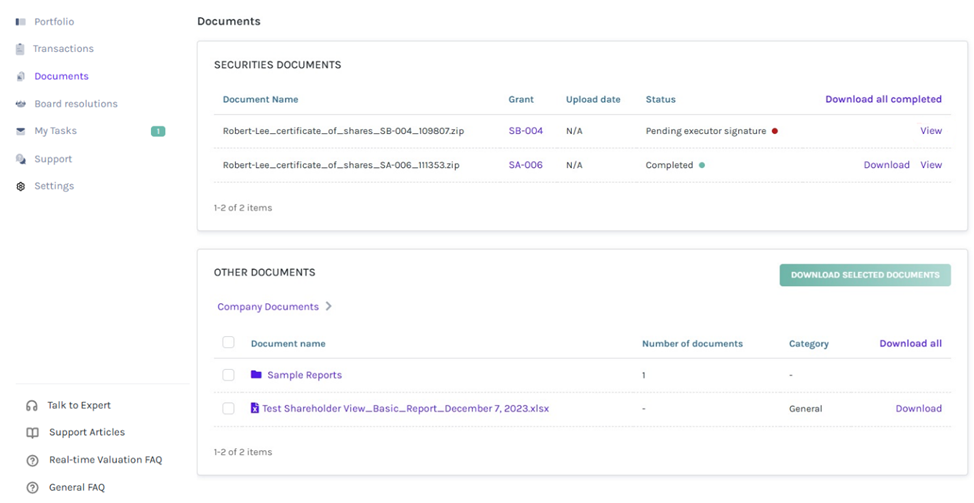Expand the Company Documents breadcrumb chevron
Viewport: 974px width, 503px height.
click(329, 307)
